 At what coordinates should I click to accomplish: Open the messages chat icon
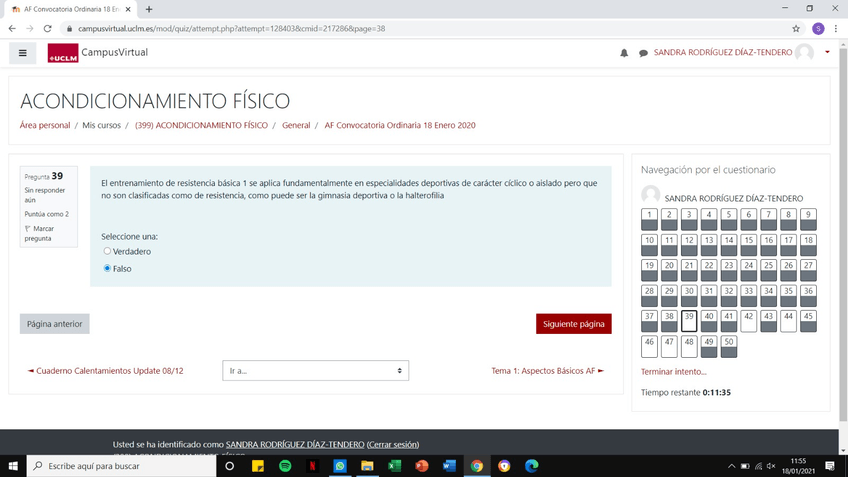[643, 53]
